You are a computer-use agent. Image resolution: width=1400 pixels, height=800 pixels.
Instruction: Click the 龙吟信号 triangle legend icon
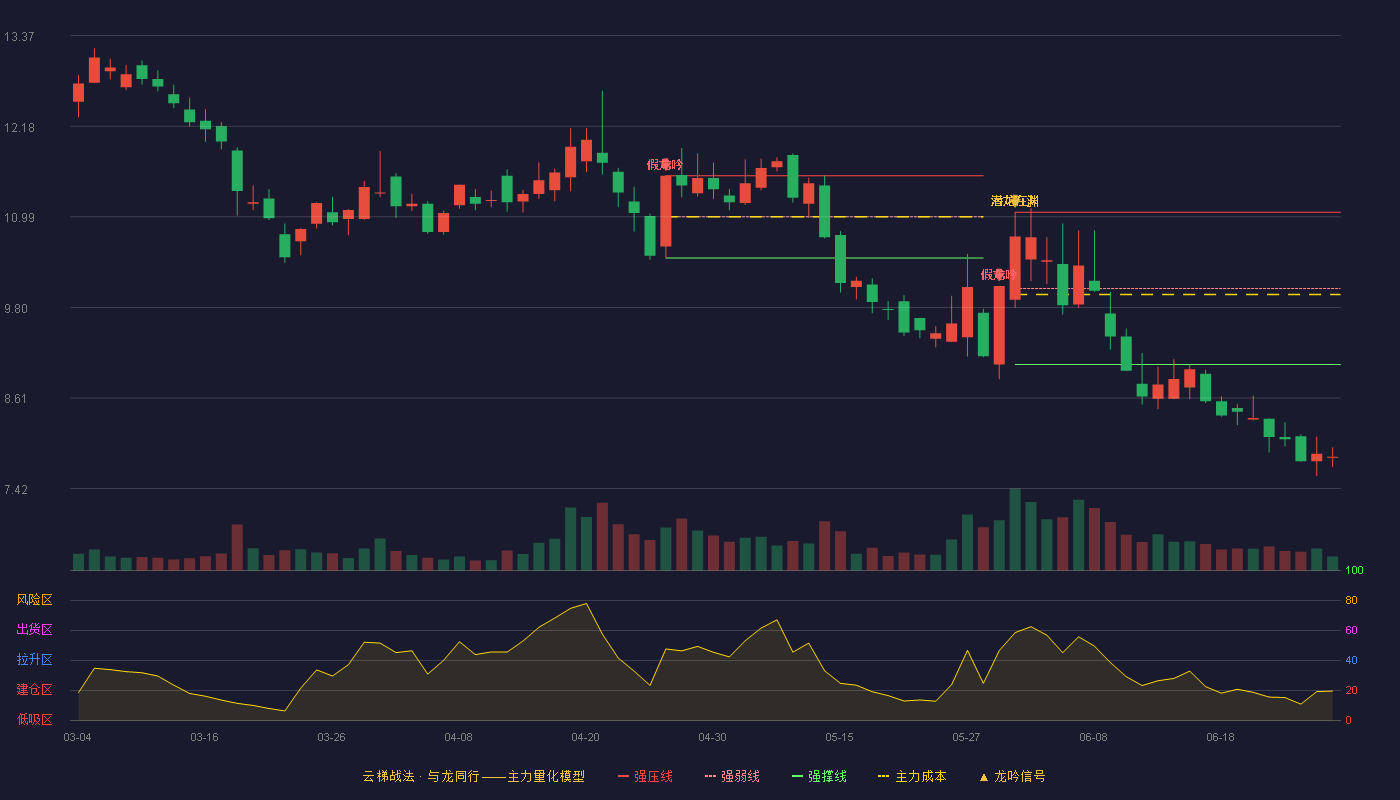pyautogui.click(x=984, y=777)
